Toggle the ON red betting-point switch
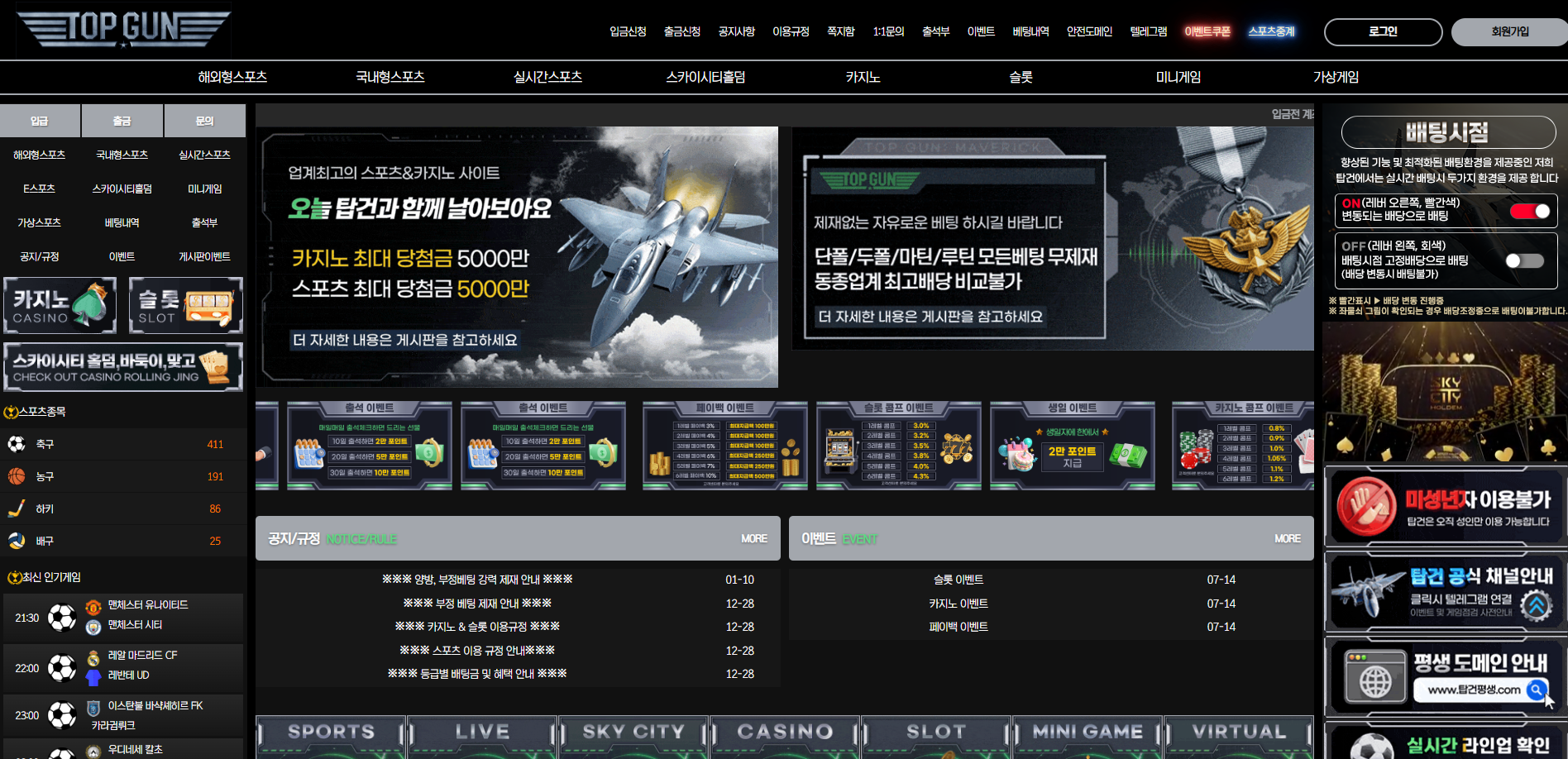This screenshot has width=1568, height=759. coord(1529,211)
